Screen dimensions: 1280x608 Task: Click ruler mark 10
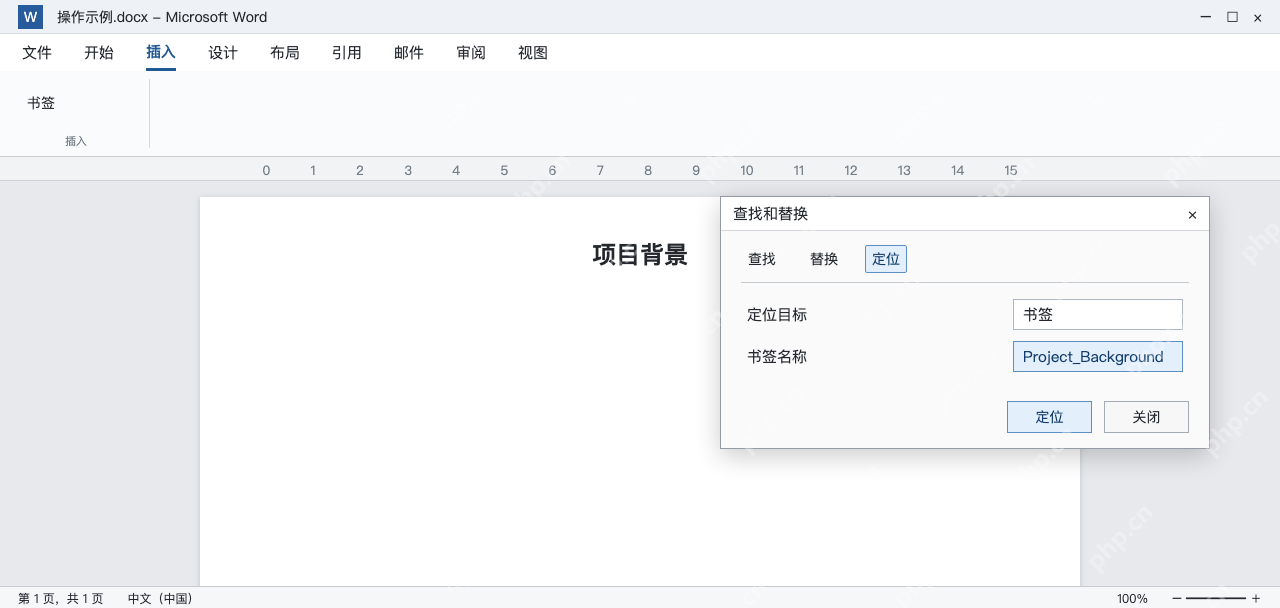pos(747,170)
